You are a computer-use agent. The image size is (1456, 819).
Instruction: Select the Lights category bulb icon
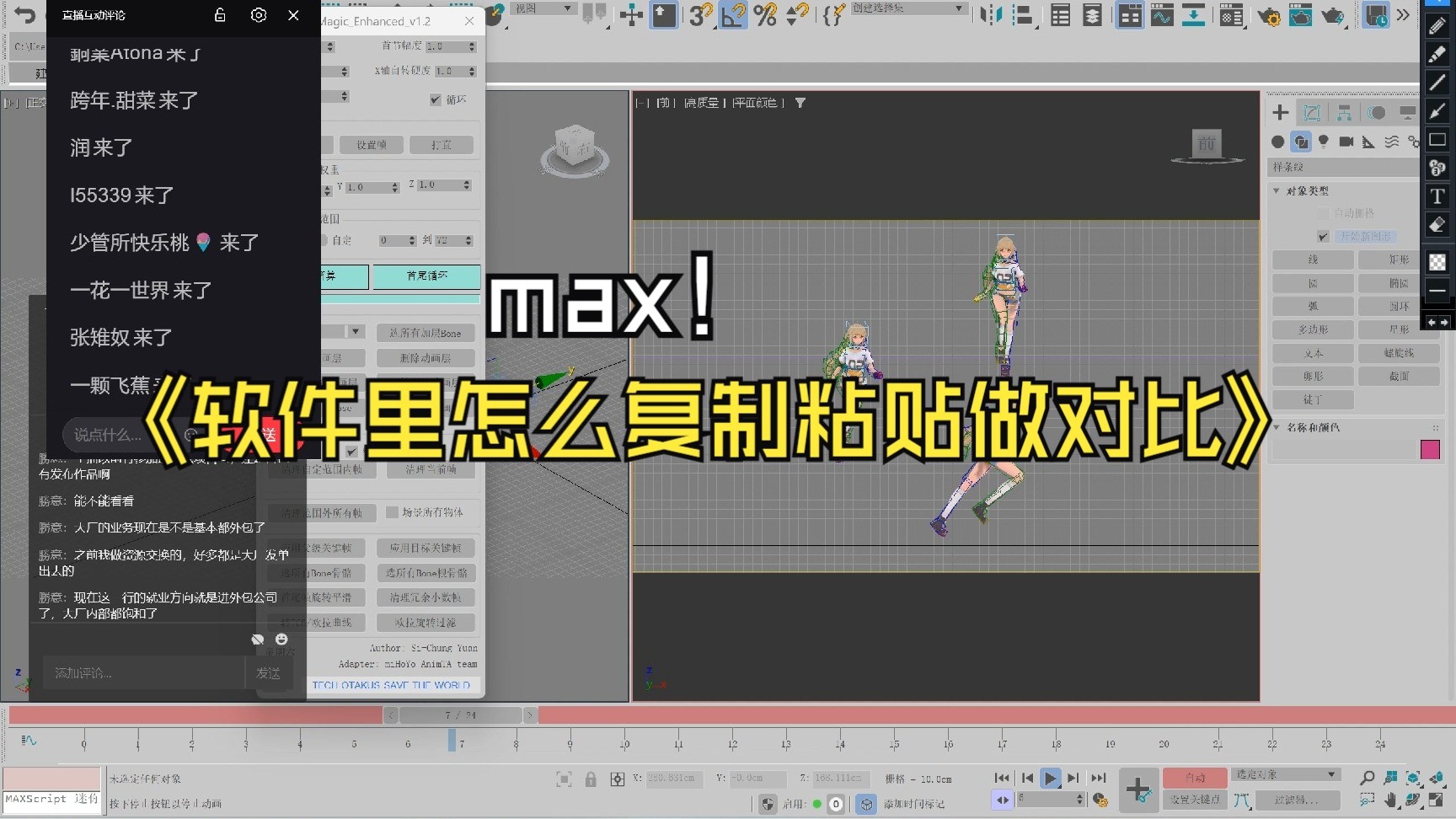1324,142
